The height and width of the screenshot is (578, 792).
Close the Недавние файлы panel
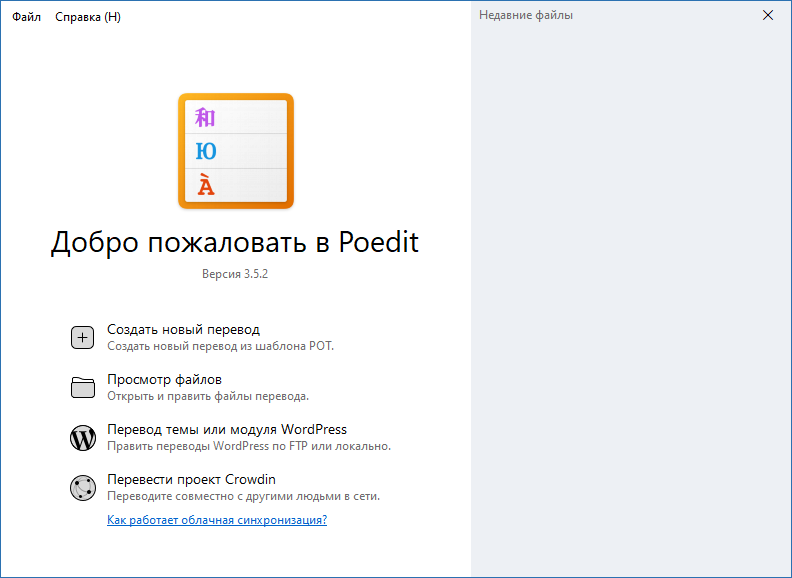coord(768,15)
